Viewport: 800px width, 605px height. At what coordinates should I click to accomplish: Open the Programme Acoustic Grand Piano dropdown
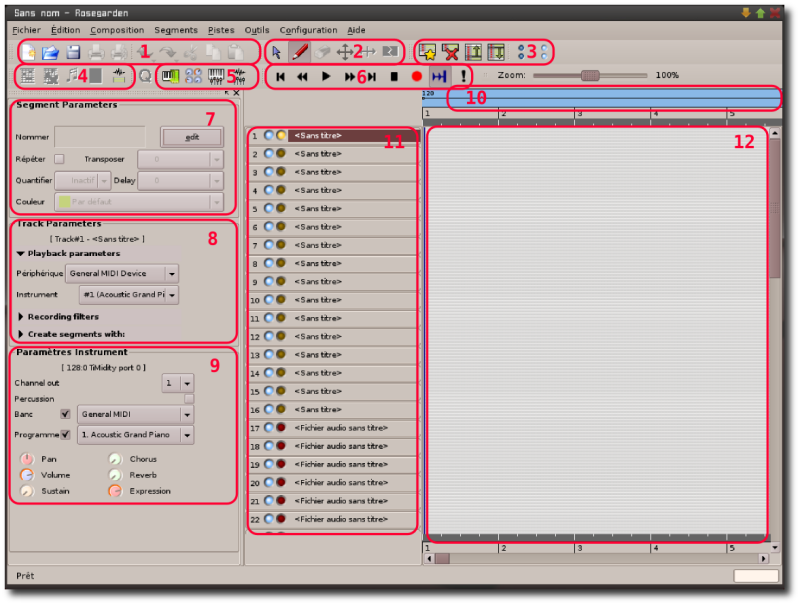(x=135, y=435)
